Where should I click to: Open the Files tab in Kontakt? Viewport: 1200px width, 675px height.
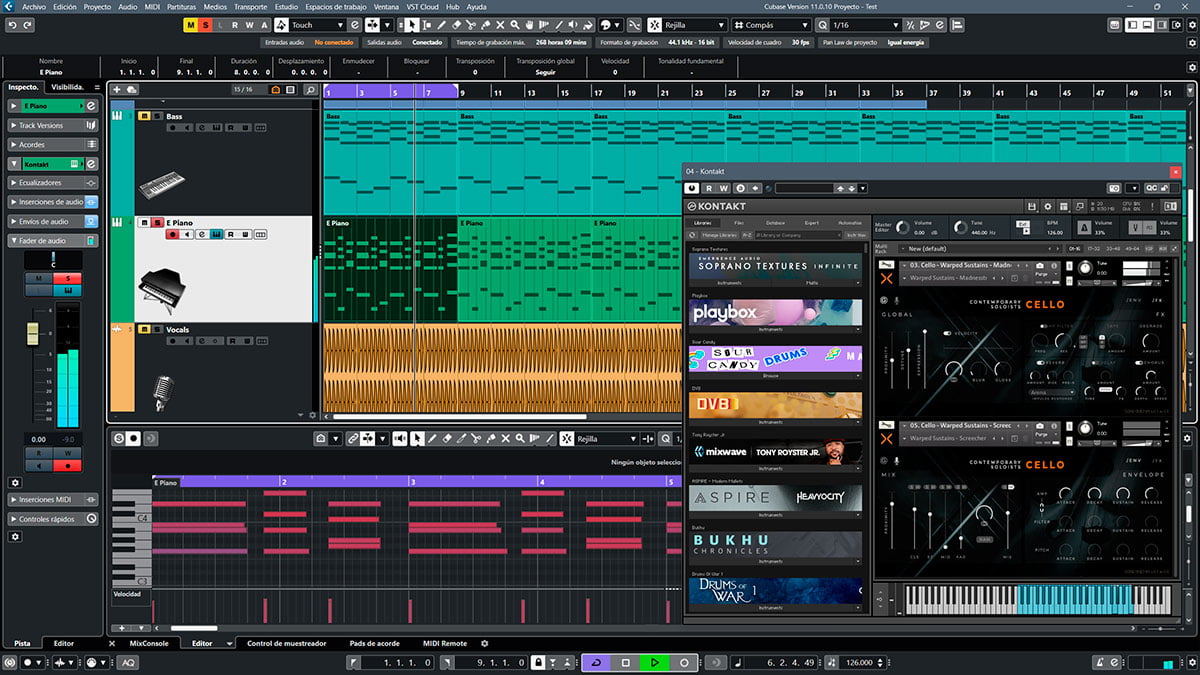(x=738, y=222)
